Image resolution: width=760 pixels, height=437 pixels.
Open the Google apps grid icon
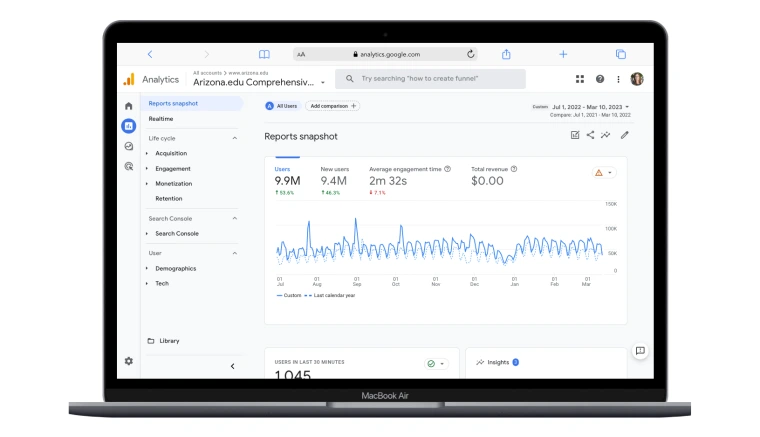[x=580, y=79]
